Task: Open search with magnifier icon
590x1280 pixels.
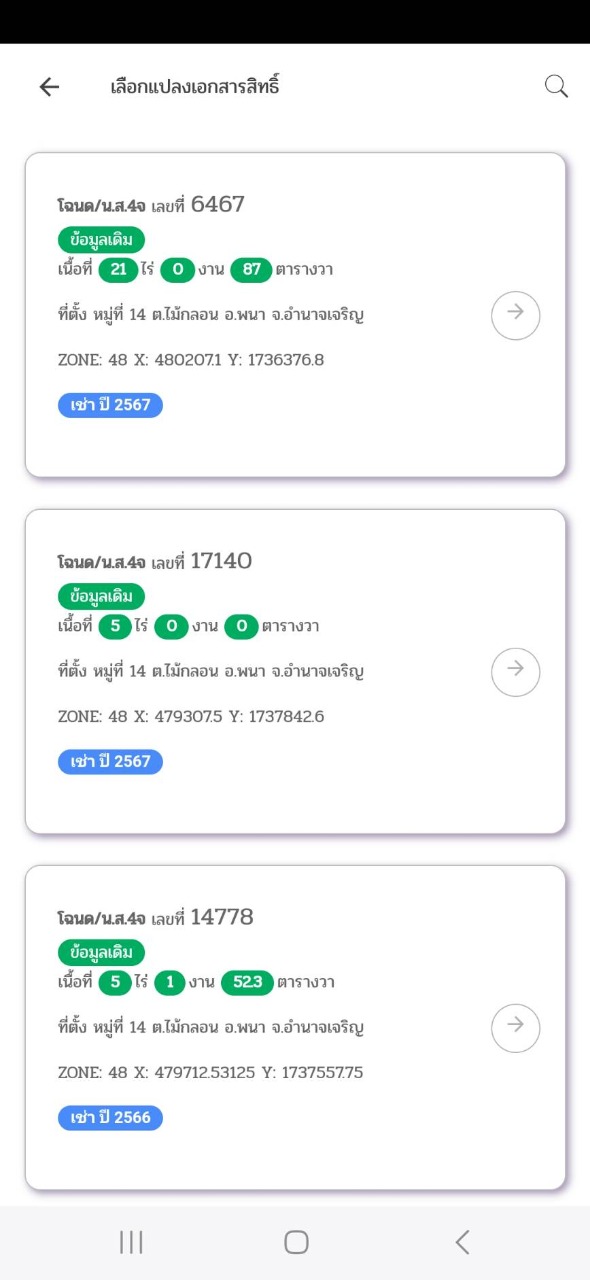Action: point(556,86)
